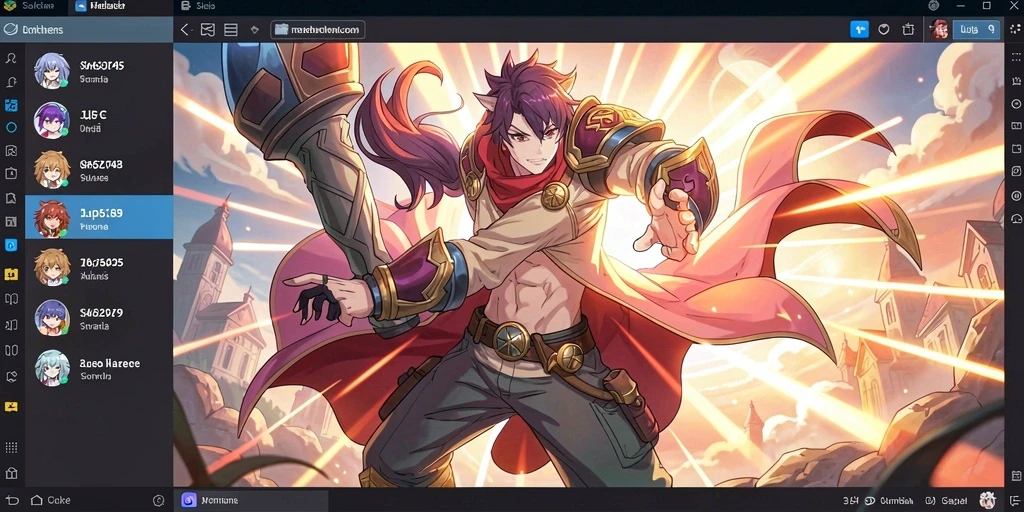Click the grid dots icon in left sidebar
The image size is (1024, 512).
[x=11, y=447]
